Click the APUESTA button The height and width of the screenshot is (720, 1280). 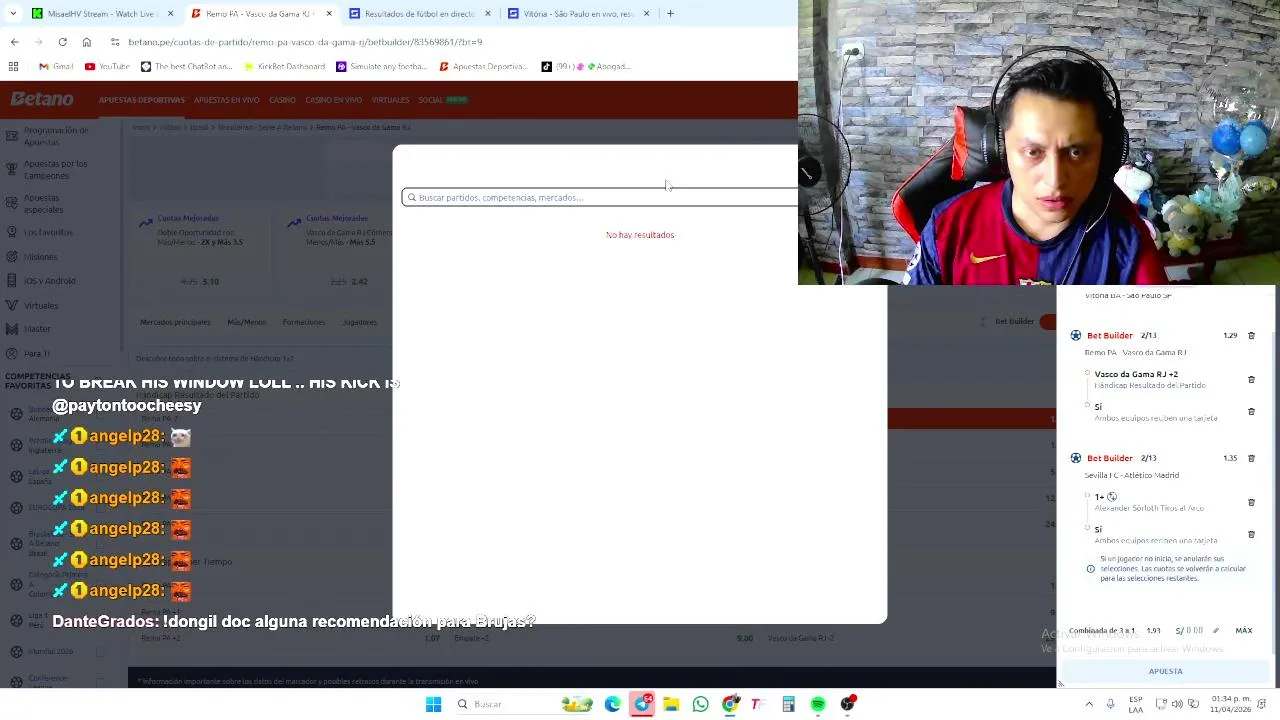(x=1165, y=671)
